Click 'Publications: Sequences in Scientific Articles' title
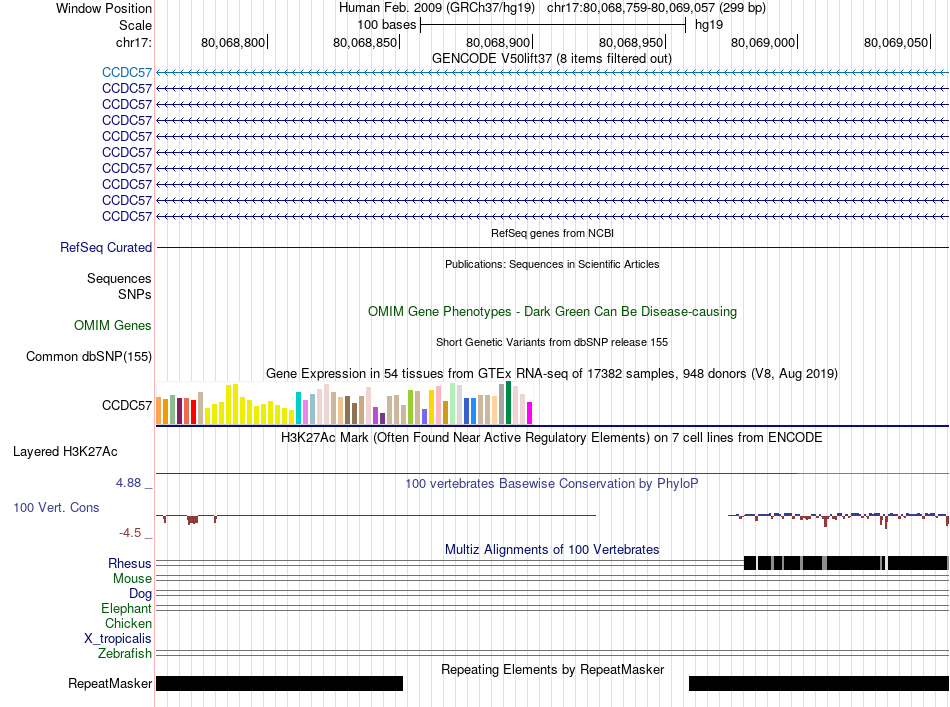950x707 pixels. pyautogui.click(x=552, y=264)
